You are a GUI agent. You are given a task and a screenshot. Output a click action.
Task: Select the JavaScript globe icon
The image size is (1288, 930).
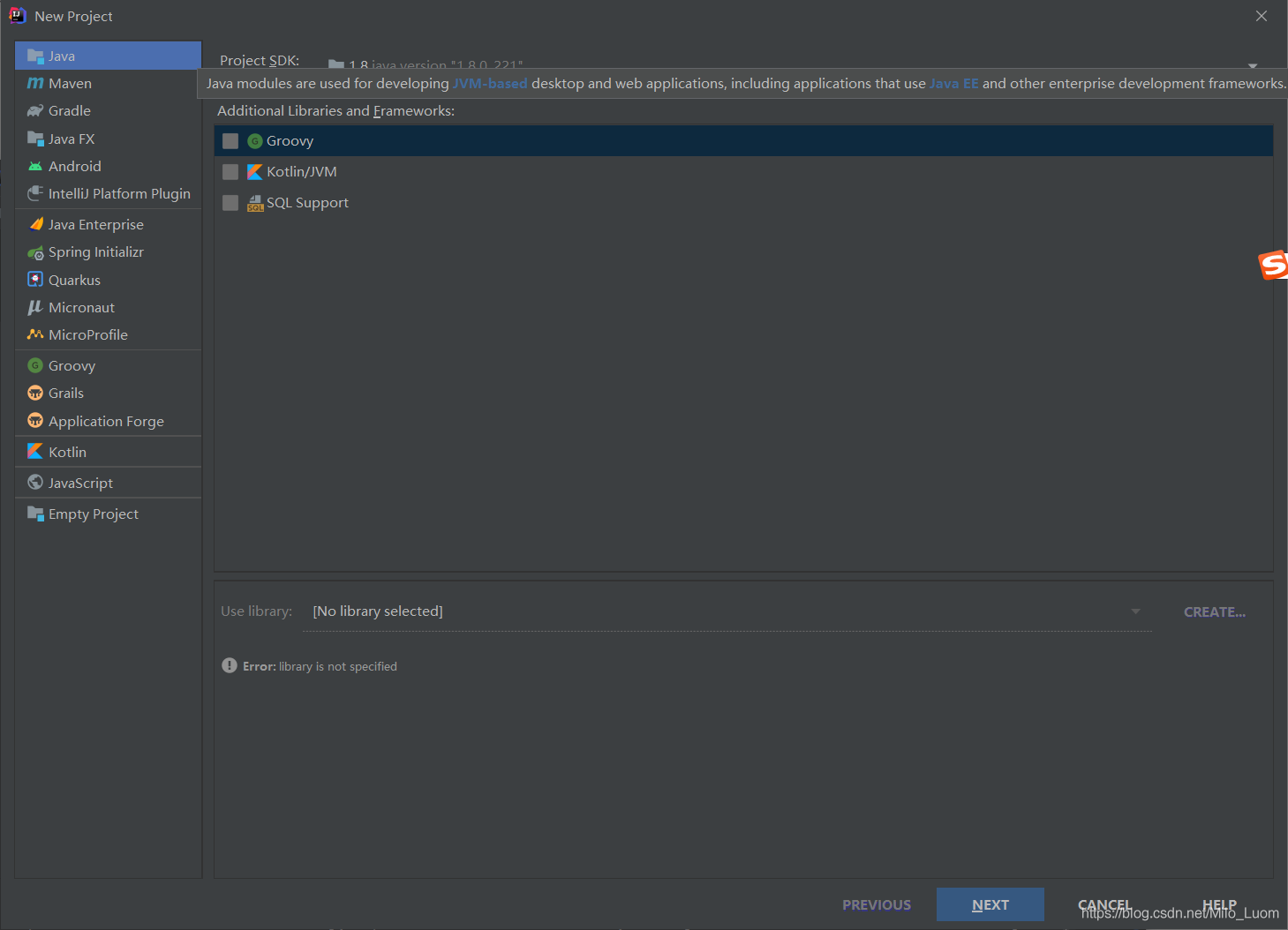[35, 483]
